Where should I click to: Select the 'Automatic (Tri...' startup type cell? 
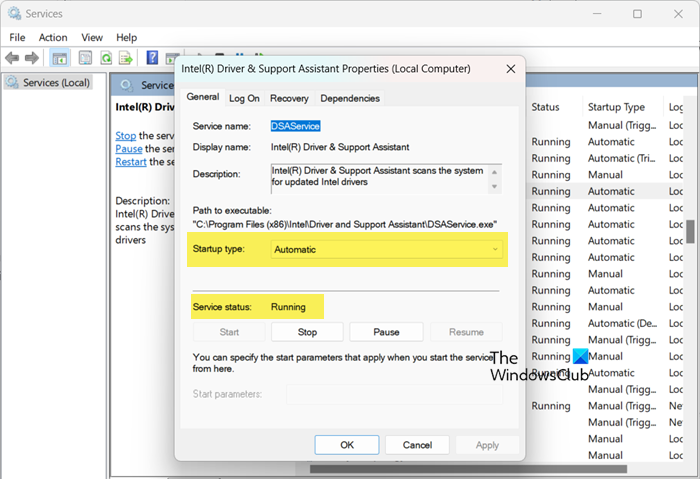[621, 158]
